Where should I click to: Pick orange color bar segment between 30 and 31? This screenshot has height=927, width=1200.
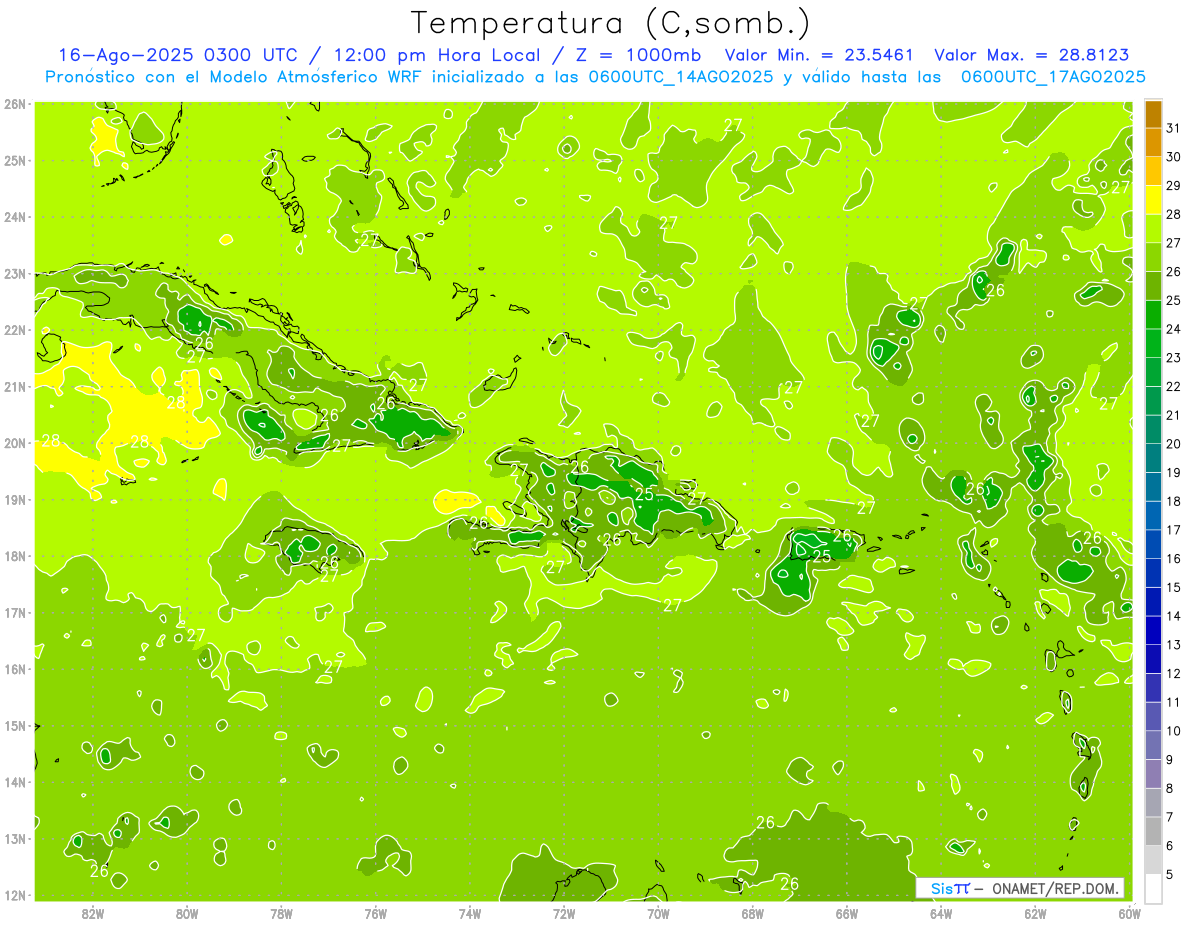click(x=1154, y=143)
